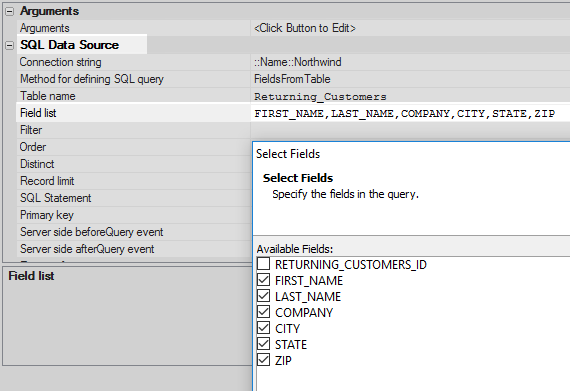Select the Order property row
Viewport: 570px width, 391px height.
[133, 147]
